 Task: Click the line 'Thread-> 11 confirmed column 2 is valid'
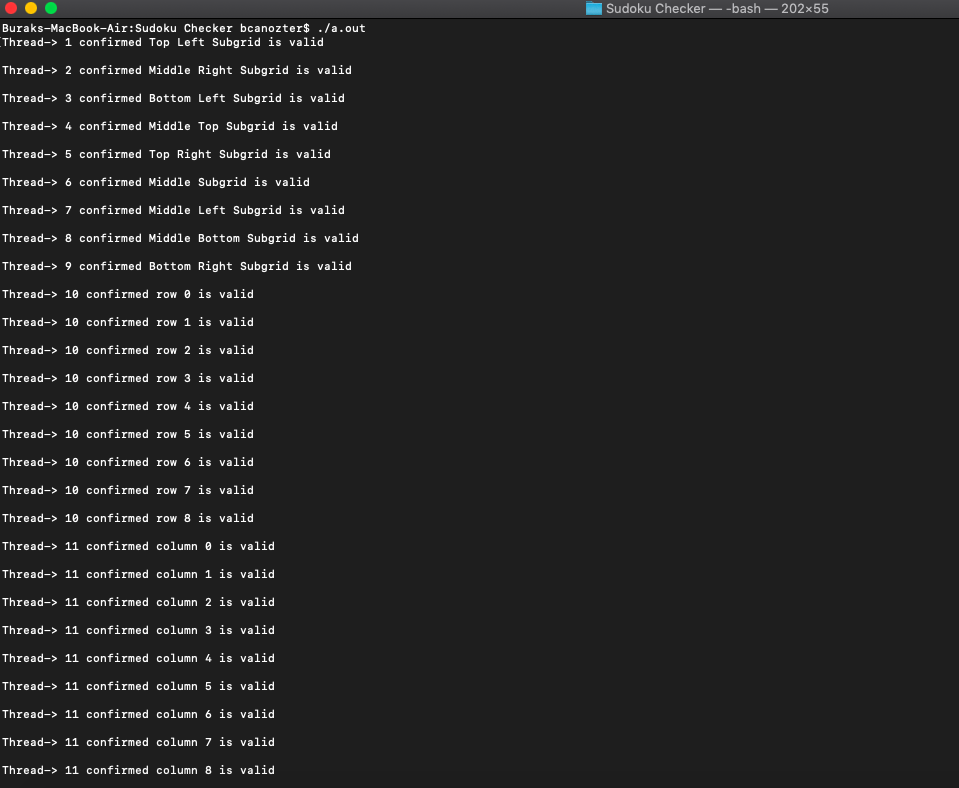point(138,602)
